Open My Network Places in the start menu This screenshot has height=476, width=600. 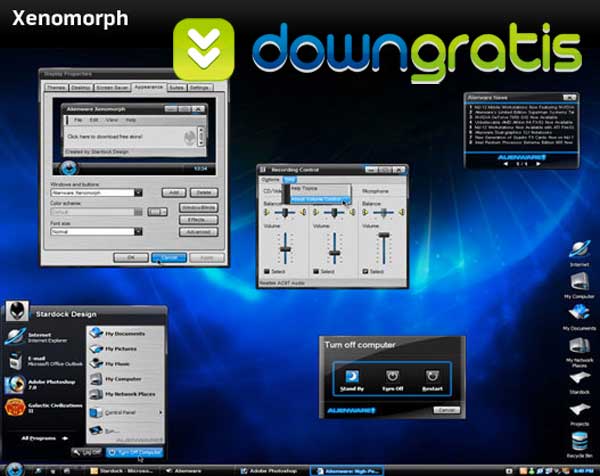[x=125, y=394]
